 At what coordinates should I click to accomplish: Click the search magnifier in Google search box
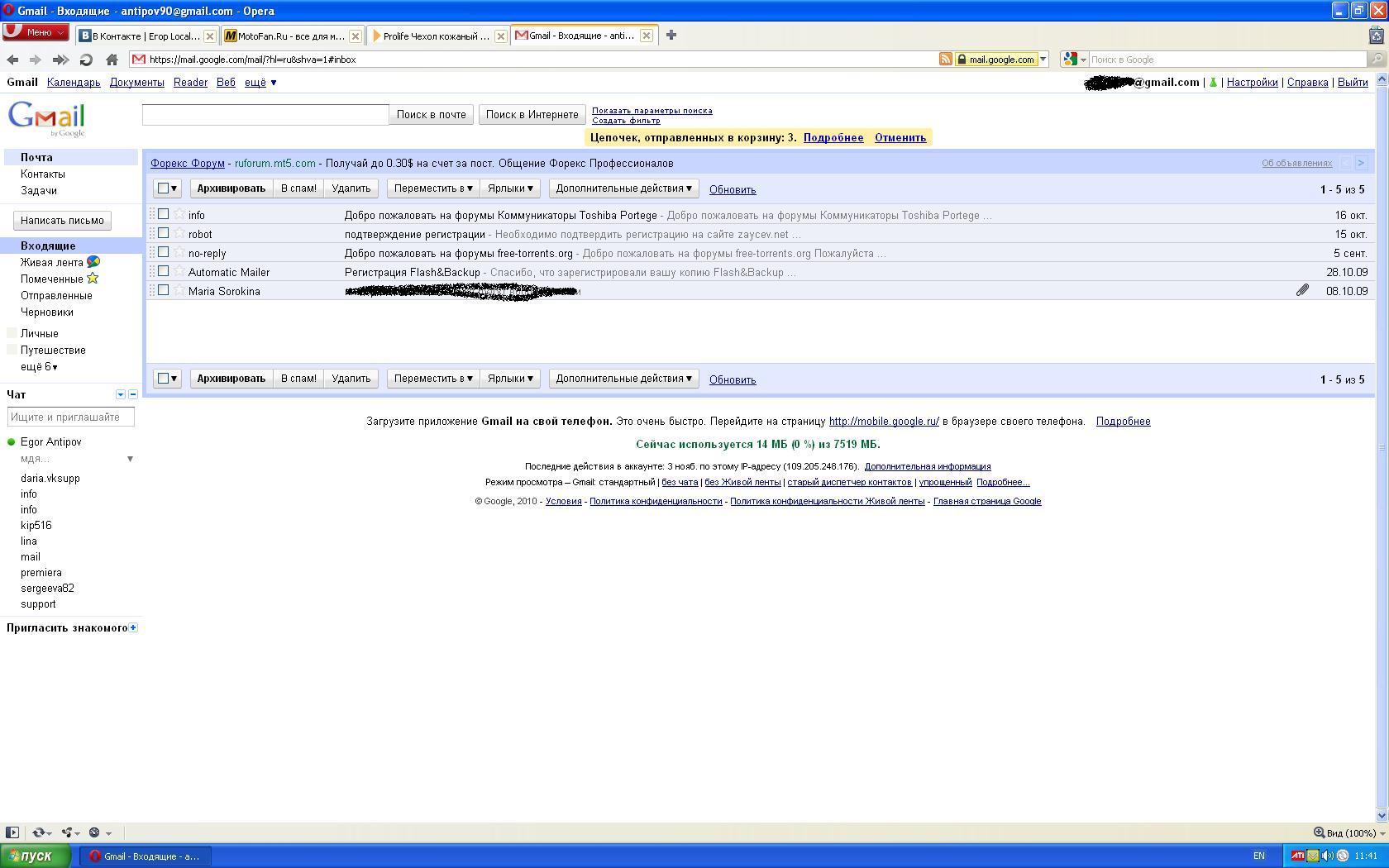pyautogui.click(x=1377, y=60)
